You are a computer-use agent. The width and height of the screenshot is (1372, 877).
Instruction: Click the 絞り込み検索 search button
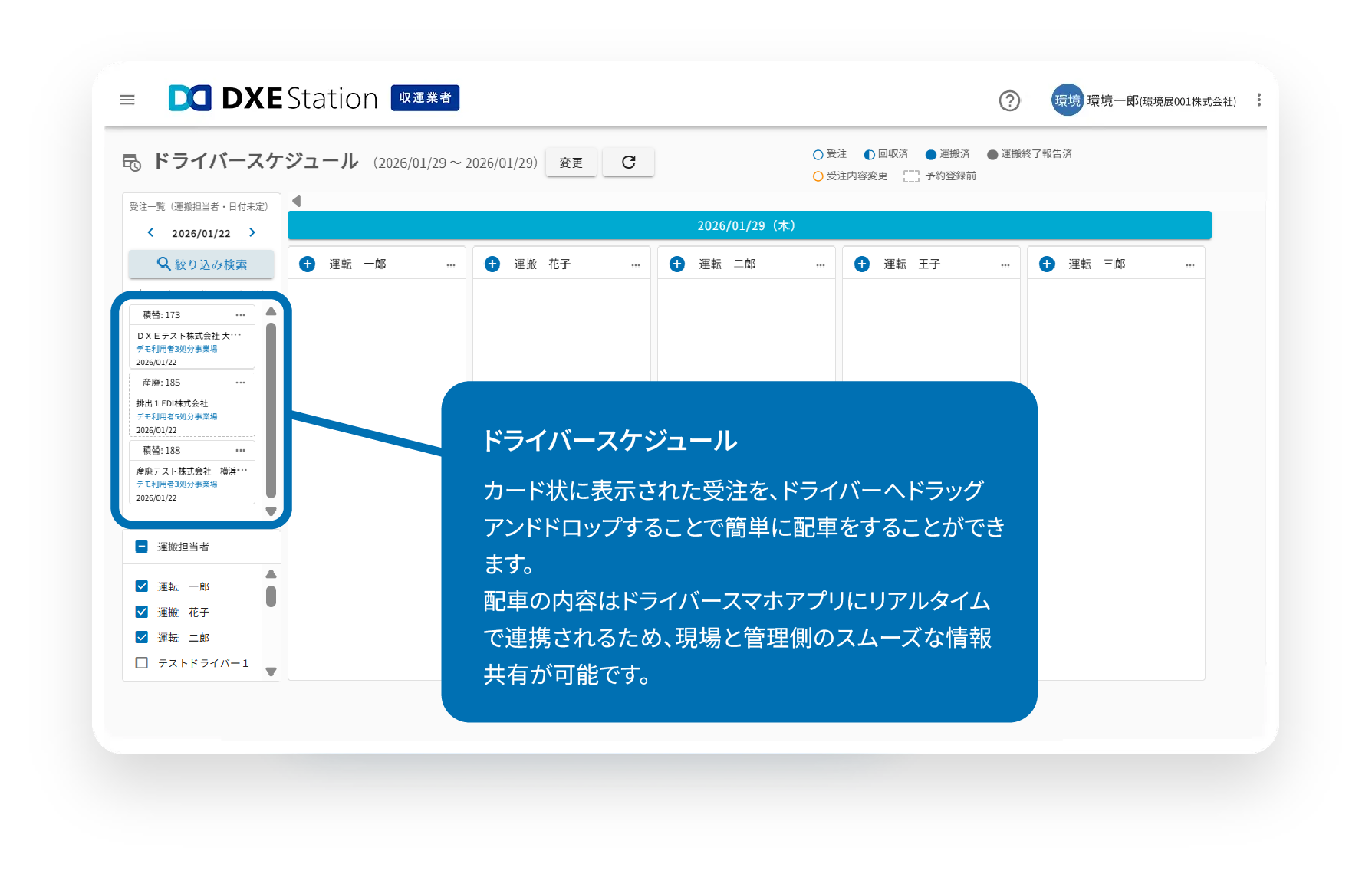click(201, 264)
